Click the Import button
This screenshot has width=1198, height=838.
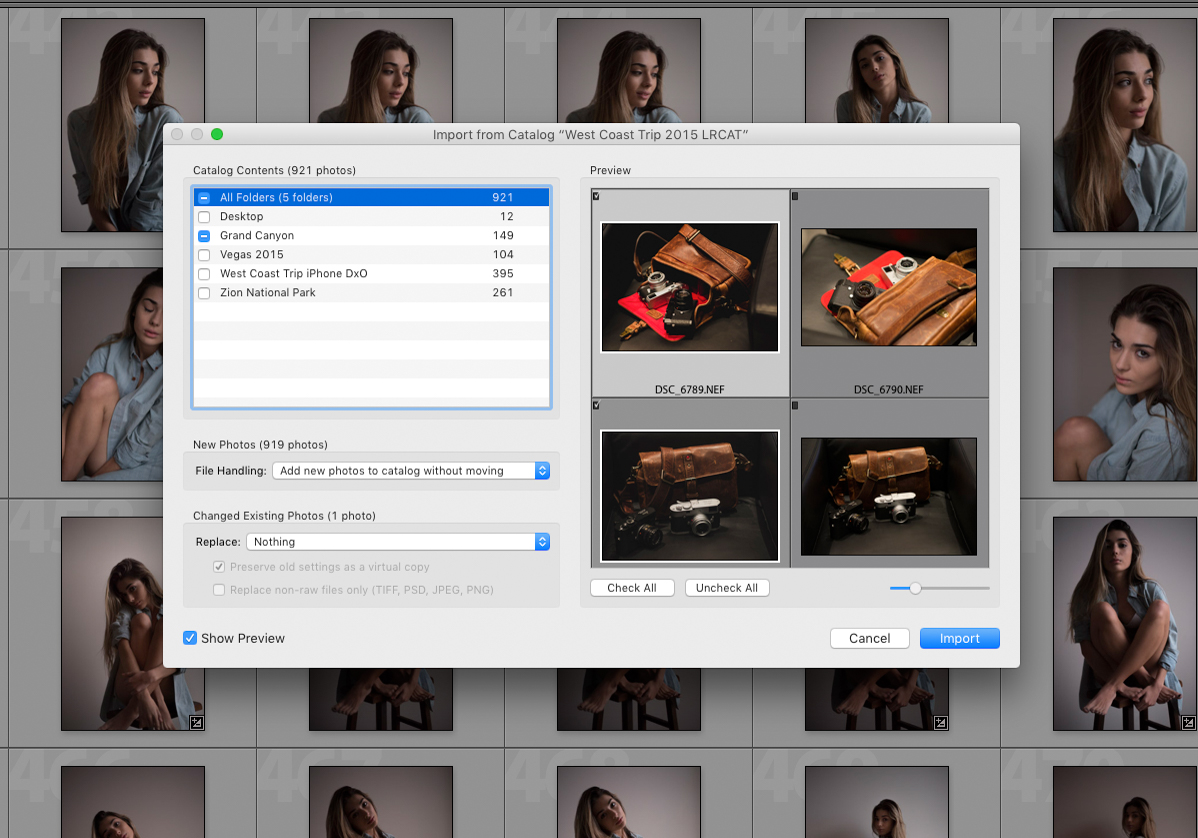pyautogui.click(x=959, y=638)
